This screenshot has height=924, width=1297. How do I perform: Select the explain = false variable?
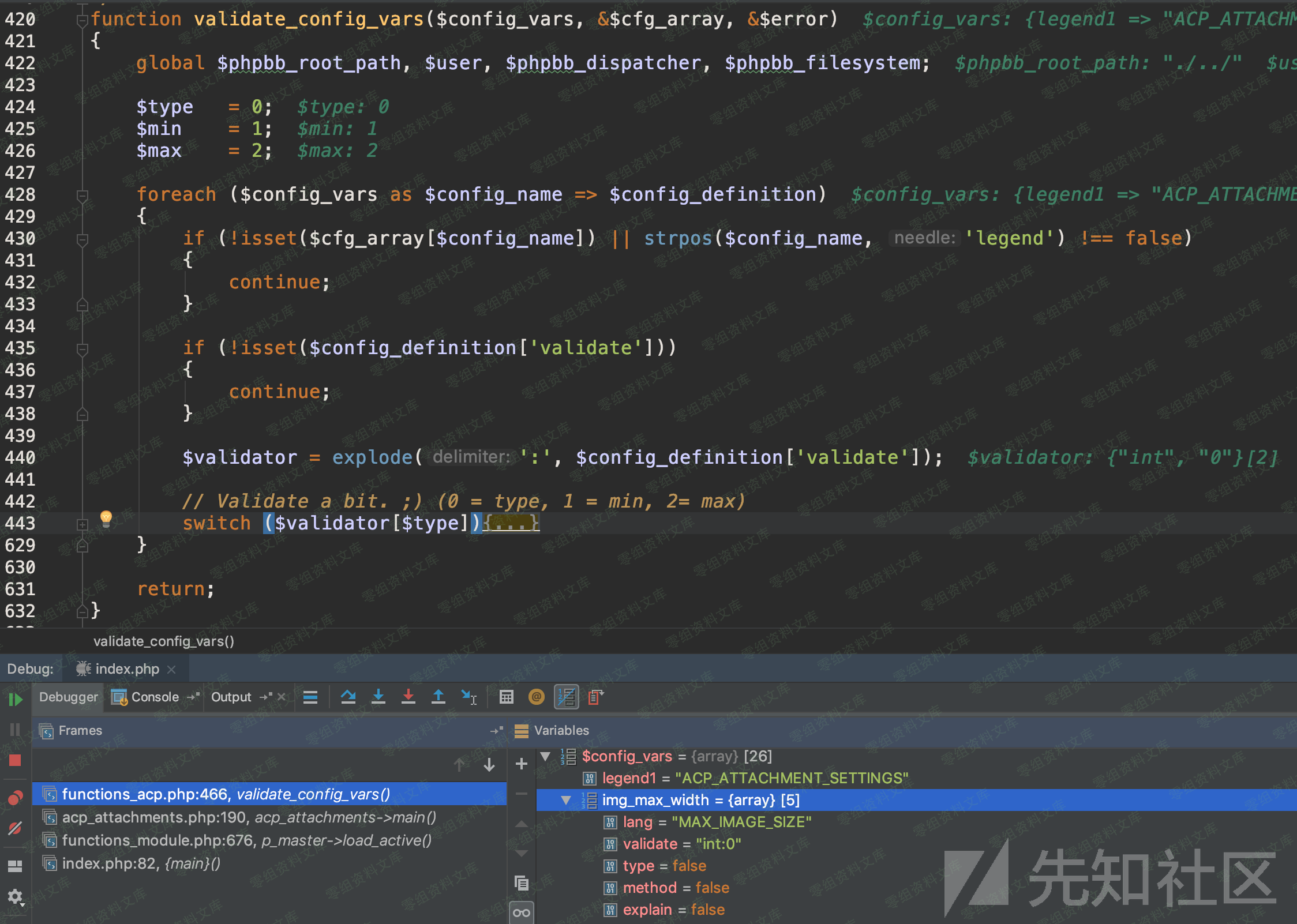[917, 910]
